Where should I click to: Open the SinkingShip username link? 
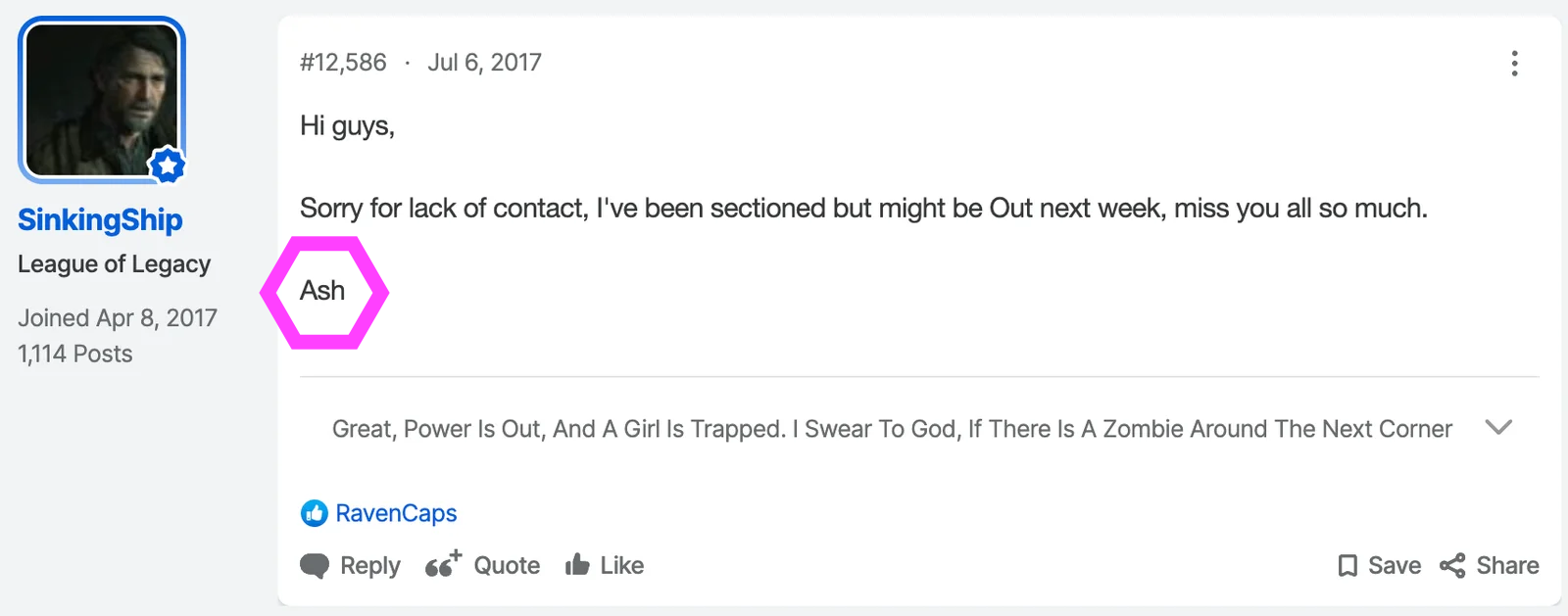pyautogui.click(x=100, y=220)
